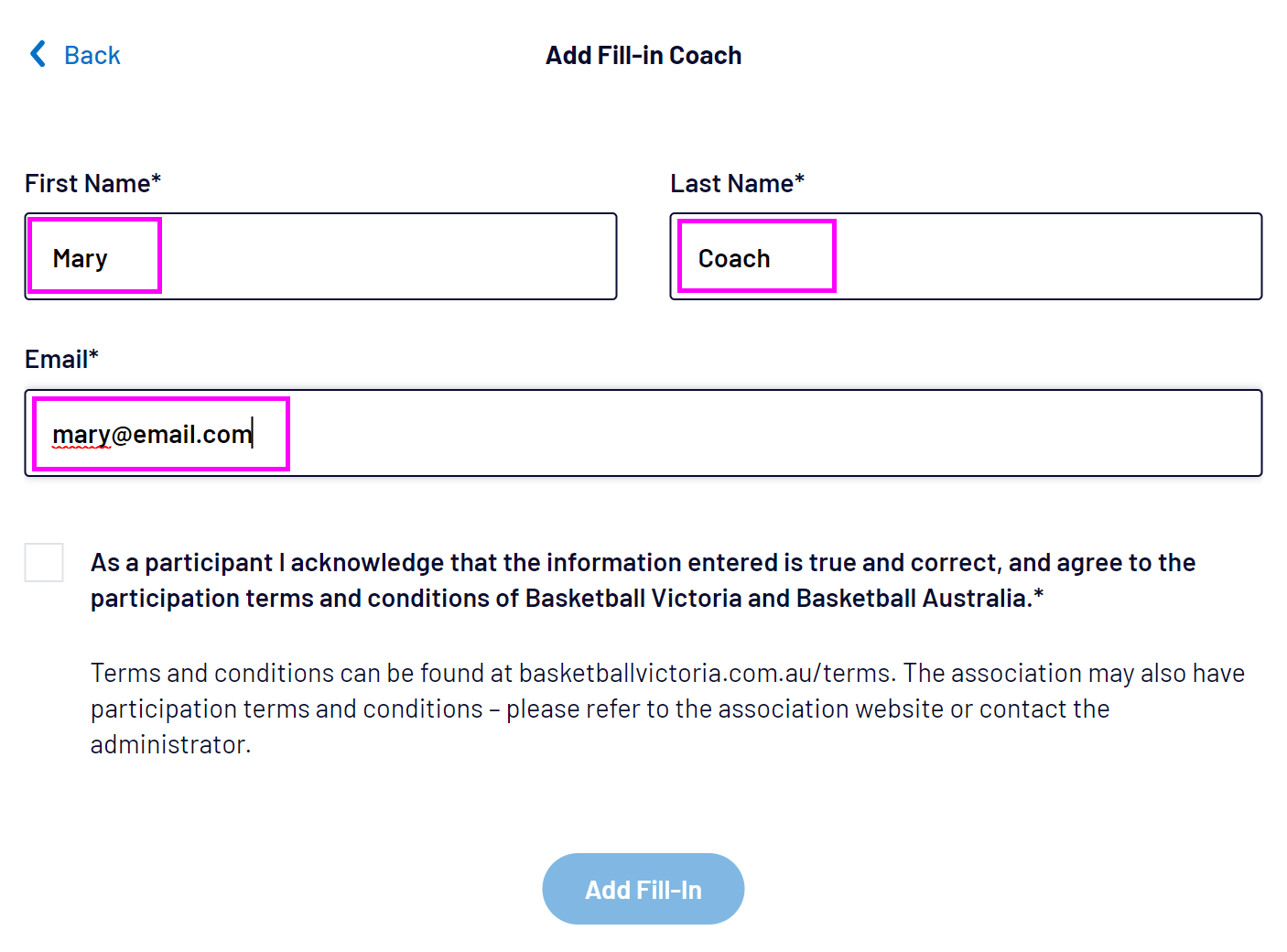1287x952 pixels.
Task: Click the spell-check underlined "mary" word
Action: tap(81, 435)
